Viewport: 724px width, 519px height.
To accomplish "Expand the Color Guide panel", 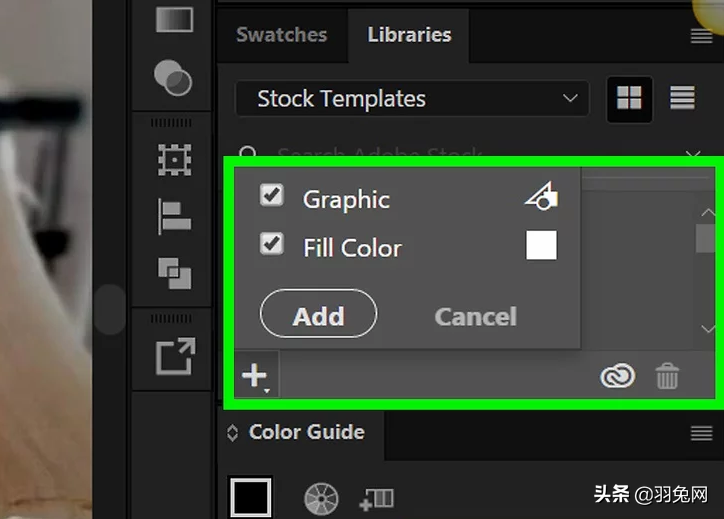I will 233,433.
